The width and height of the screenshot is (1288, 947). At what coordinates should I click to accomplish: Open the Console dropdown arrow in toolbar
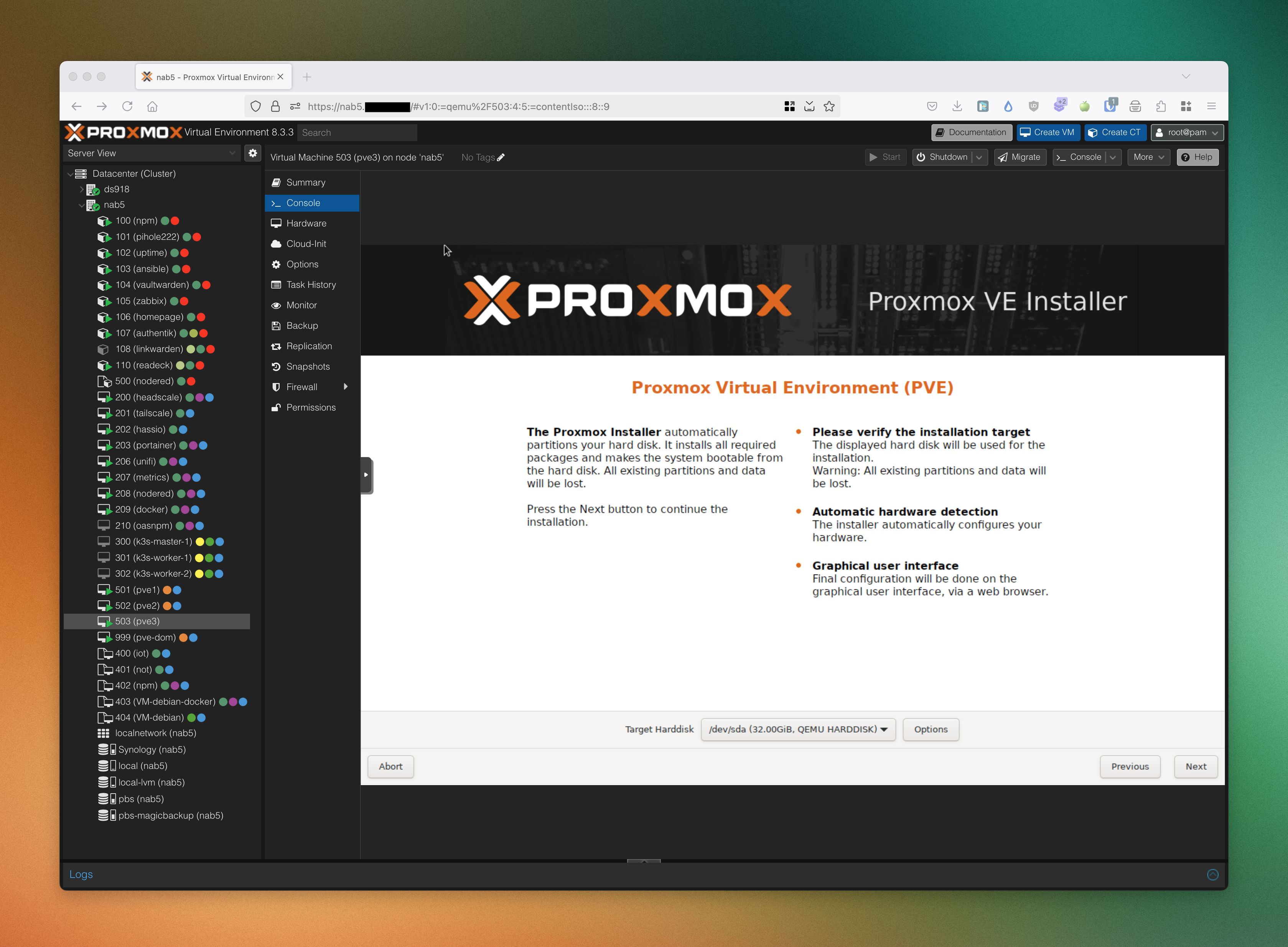coord(1113,157)
